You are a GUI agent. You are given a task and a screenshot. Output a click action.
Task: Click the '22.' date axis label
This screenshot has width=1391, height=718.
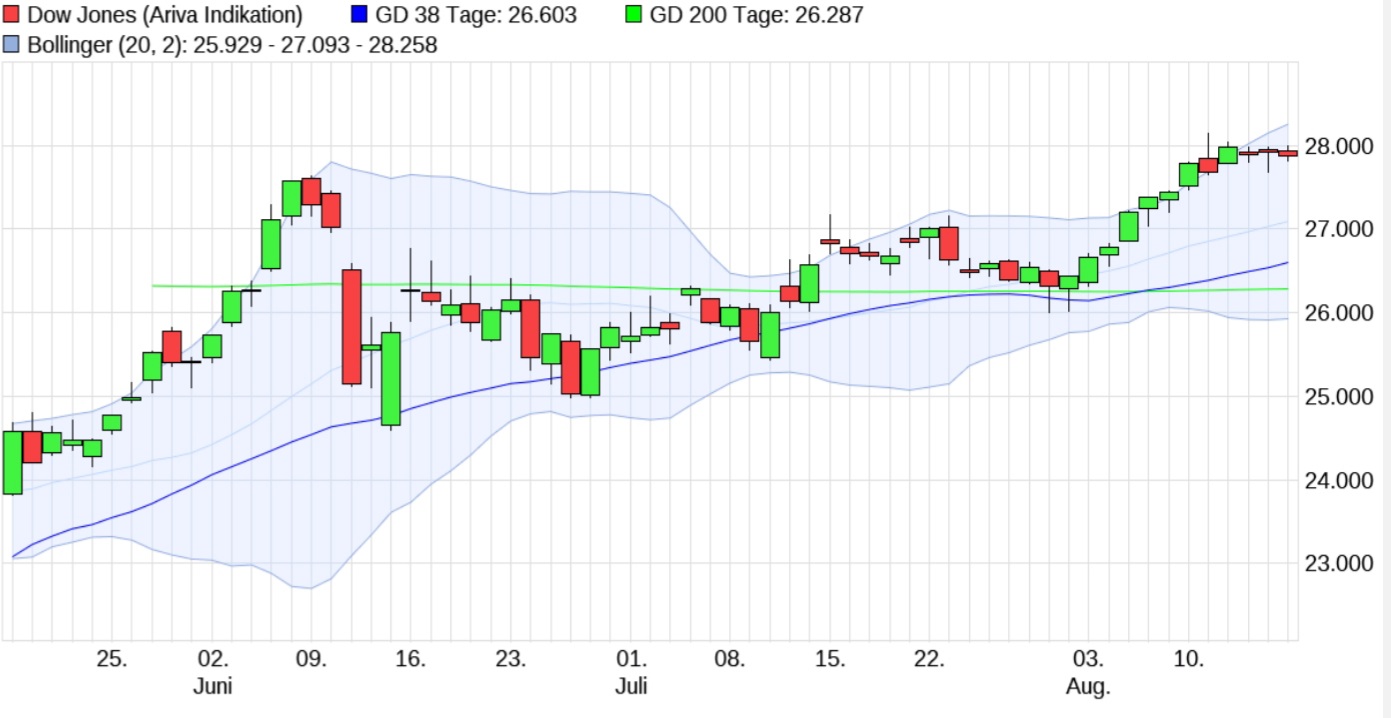tap(930, 660)
